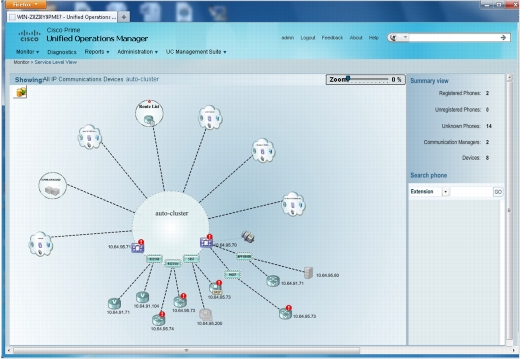Screen dimensions: 521x361
Task: Open the Monitor dropdown menu
Action: (x=28, y=52)
